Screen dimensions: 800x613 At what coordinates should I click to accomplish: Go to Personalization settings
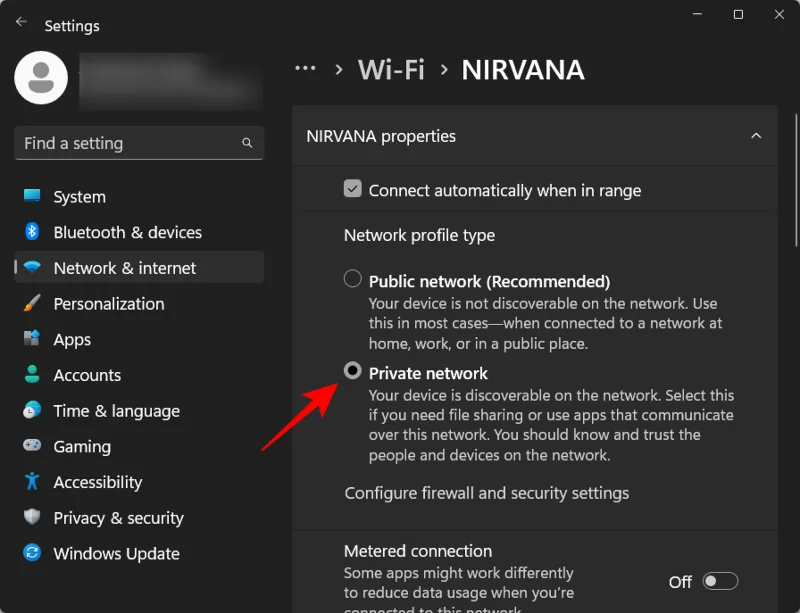(139, 304)
